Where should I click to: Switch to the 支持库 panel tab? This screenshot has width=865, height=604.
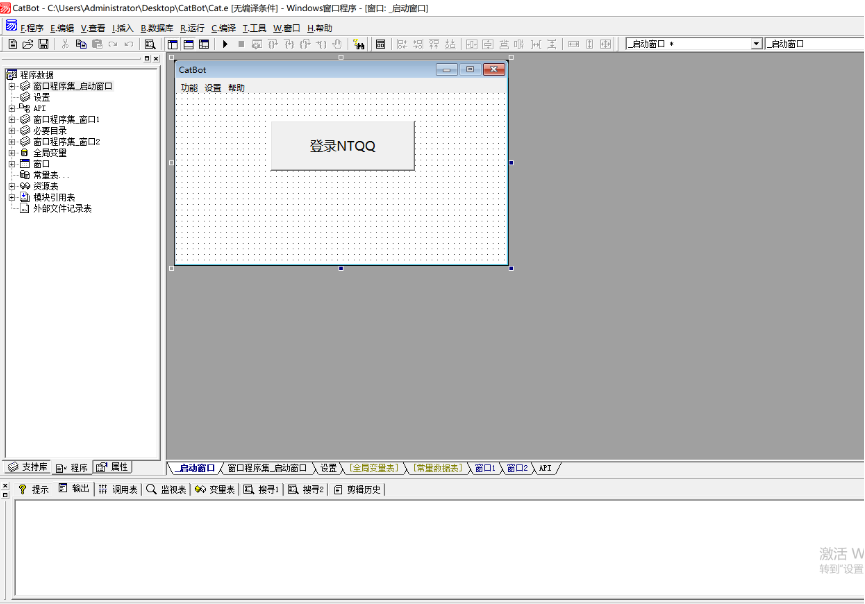tap(27, 467)
